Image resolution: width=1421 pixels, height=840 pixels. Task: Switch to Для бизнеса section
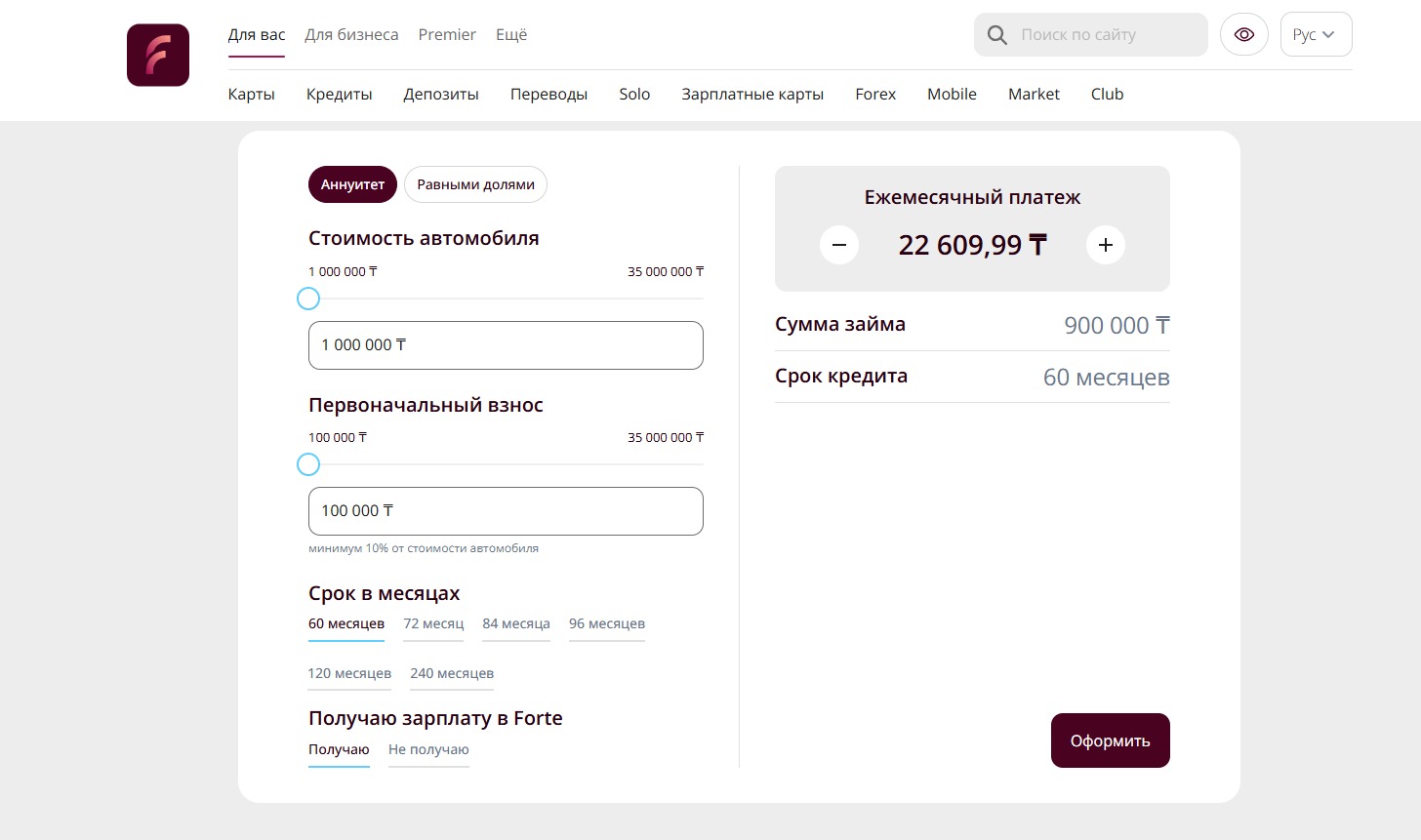click(351, 35)
